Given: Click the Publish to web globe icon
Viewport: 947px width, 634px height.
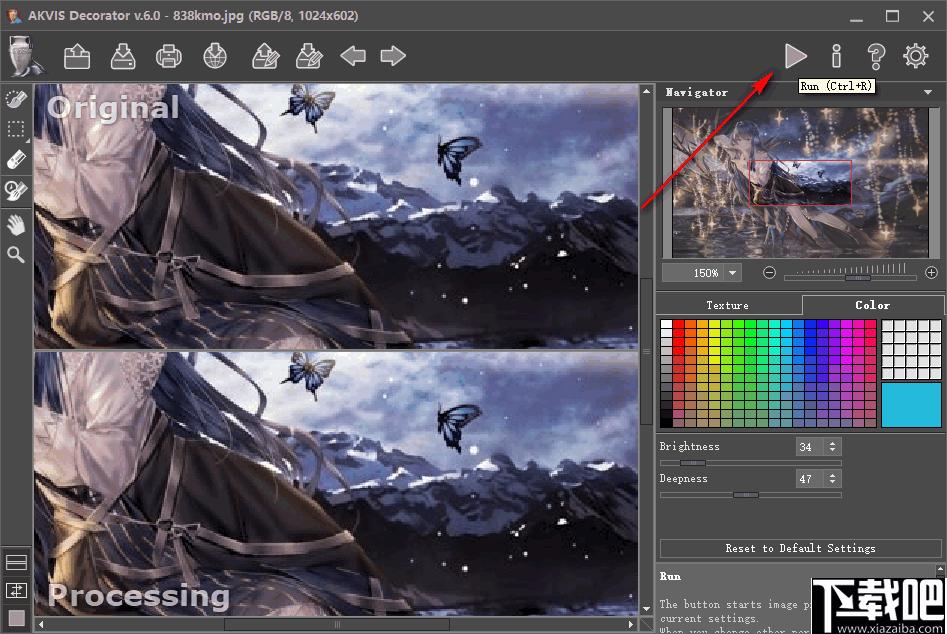Looking at the screenshot, I should click(x=215, y=57).
